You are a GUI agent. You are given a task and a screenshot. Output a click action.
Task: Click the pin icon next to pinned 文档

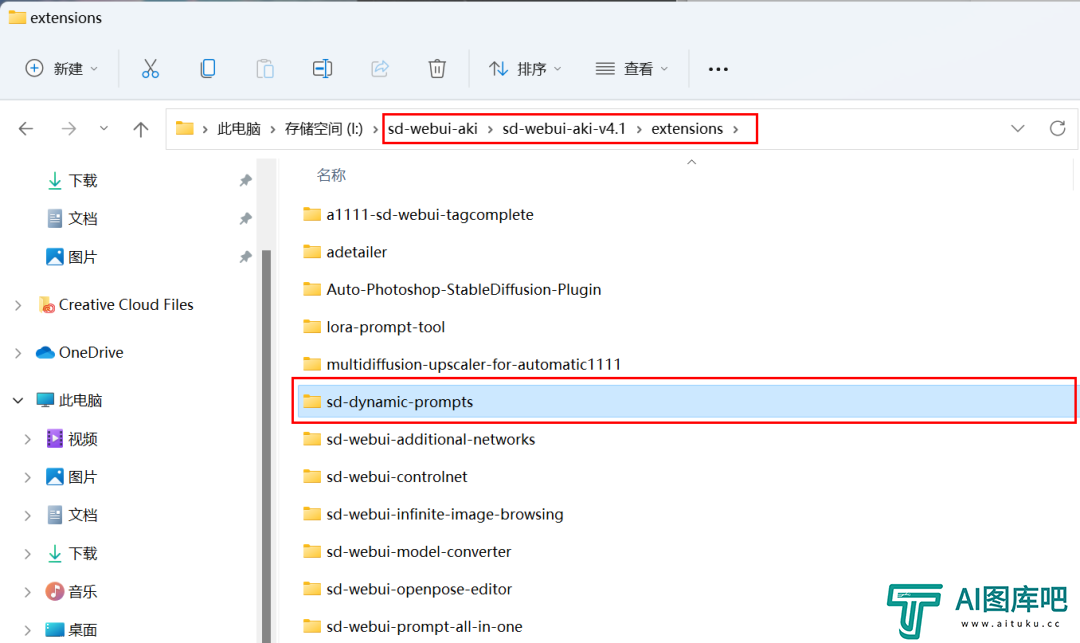[x=245, y=219]
